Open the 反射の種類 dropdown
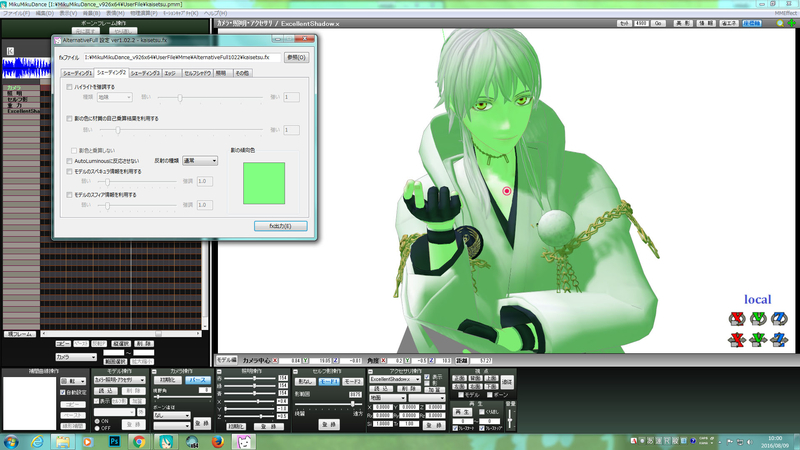Viewport: 800px width, 450px height. (200, 161)
